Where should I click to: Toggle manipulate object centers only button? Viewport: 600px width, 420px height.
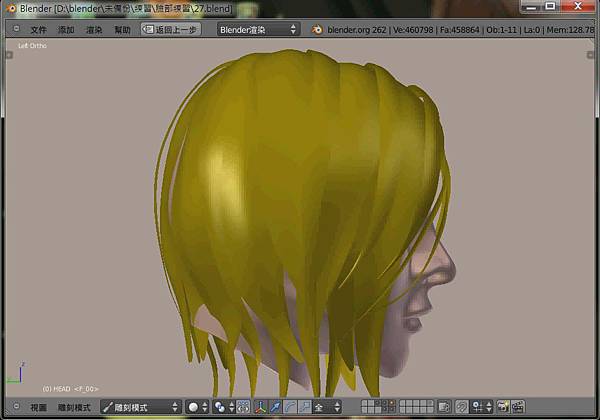pos(243,407)
